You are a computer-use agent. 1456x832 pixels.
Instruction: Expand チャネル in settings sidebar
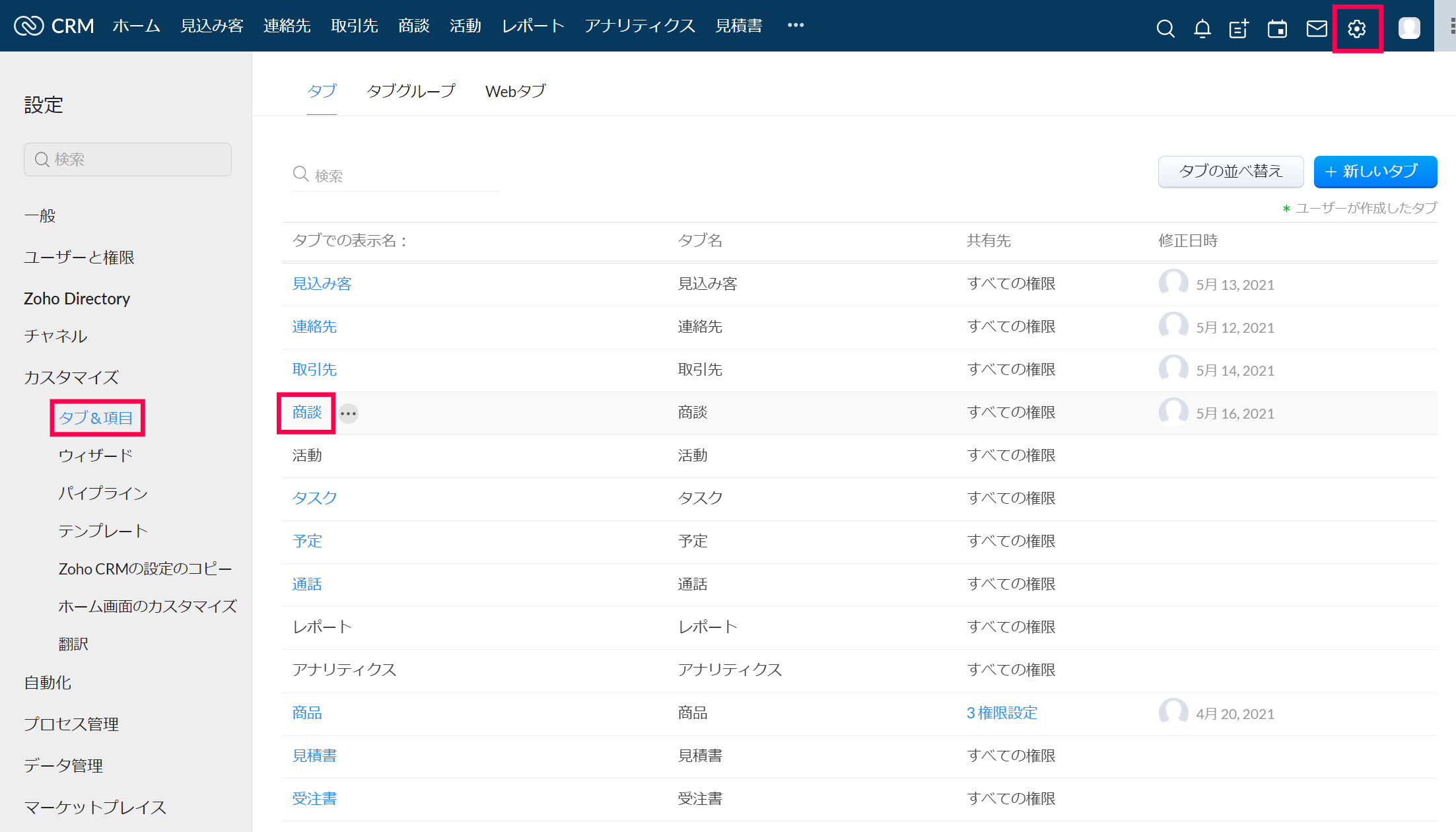coord(55,336)
